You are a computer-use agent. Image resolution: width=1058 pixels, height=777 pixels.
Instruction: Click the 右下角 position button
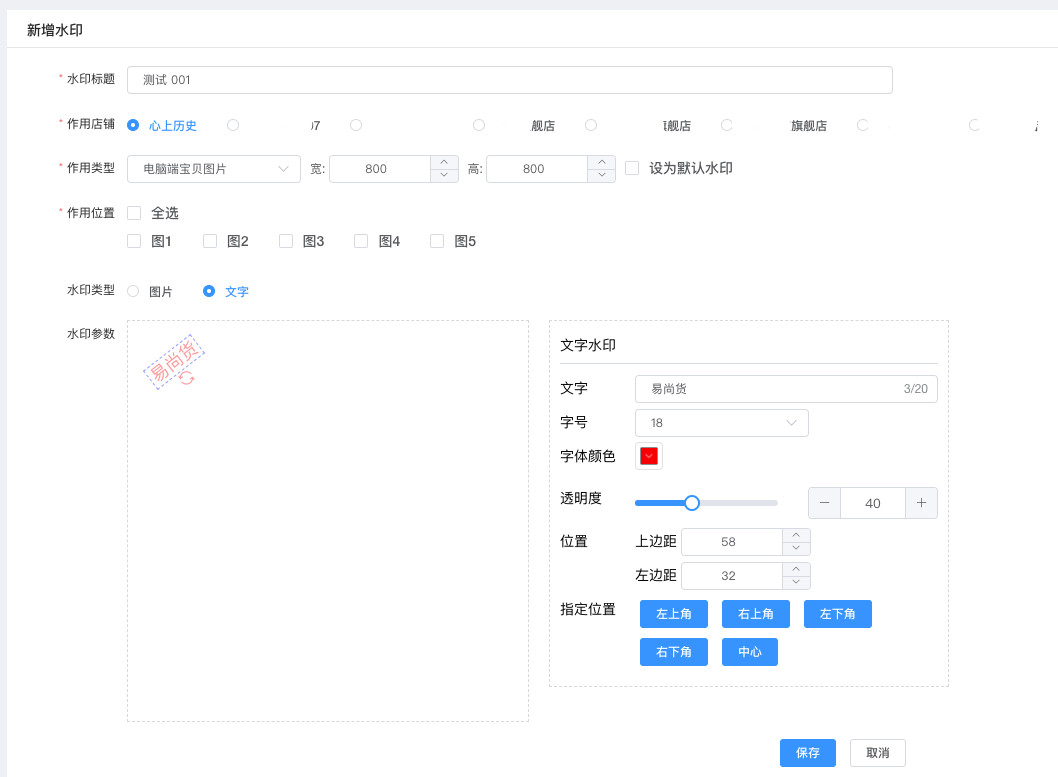coord(673,652)
